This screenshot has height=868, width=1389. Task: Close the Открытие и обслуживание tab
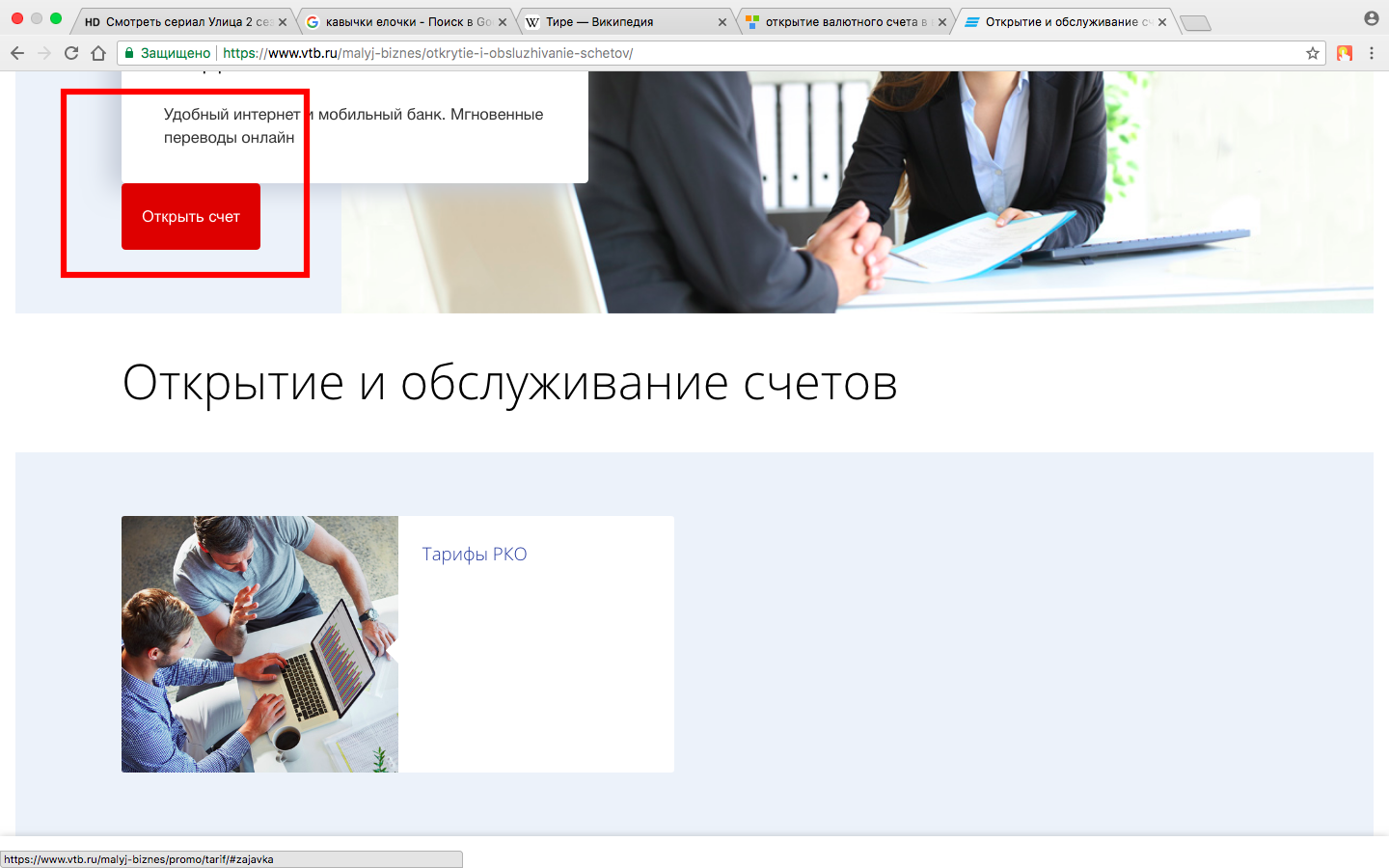click(x=1162, y=22)
